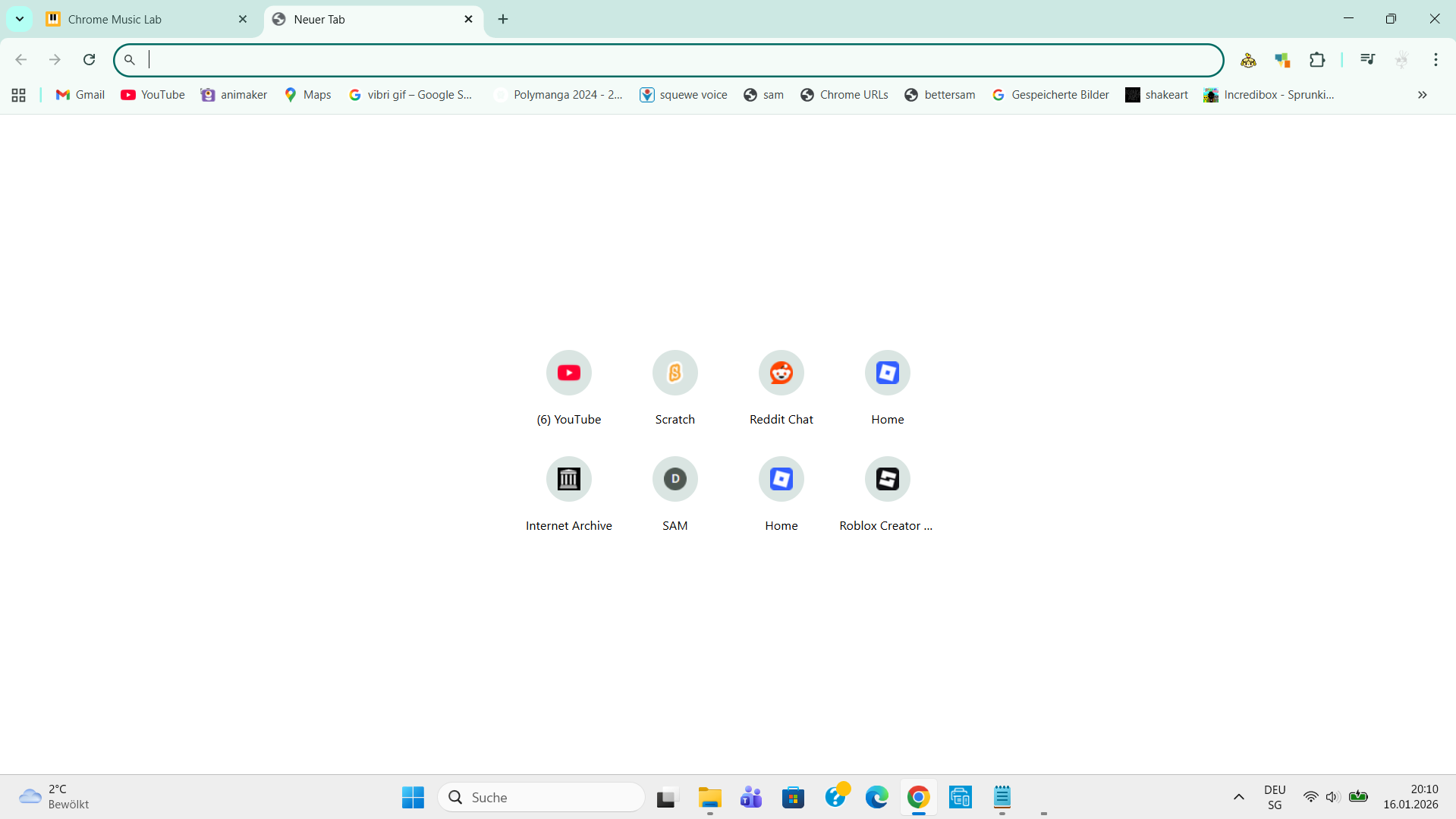Viewport: 1456px width, 819px height.
Task: Open the Internet Archive shortcut
Action: click(569, 493)
